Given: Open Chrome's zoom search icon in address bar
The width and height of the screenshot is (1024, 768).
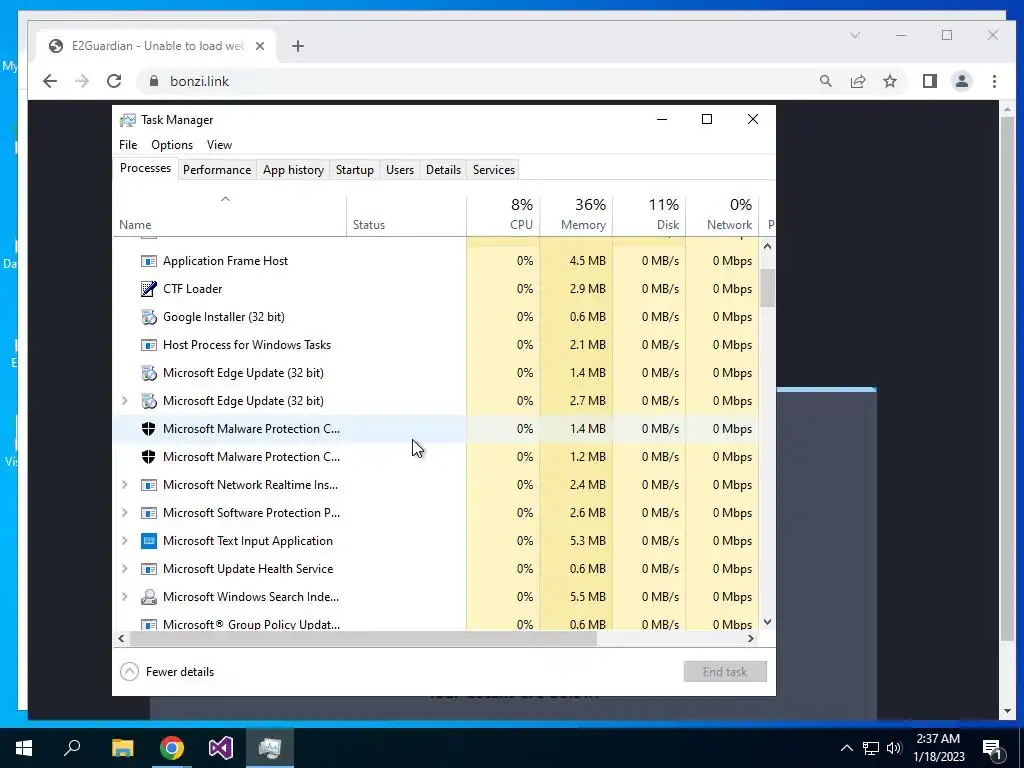Looking at the screenshot, I should (x=825, y=81).
